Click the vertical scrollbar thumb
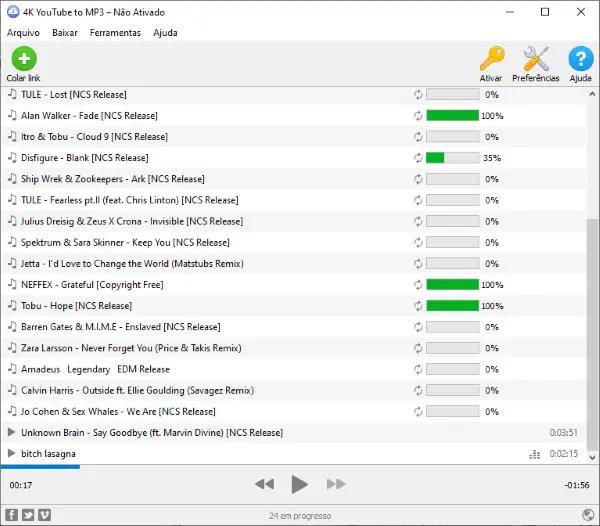This screenshot has height=526, width=600. [x=592, y=335]
